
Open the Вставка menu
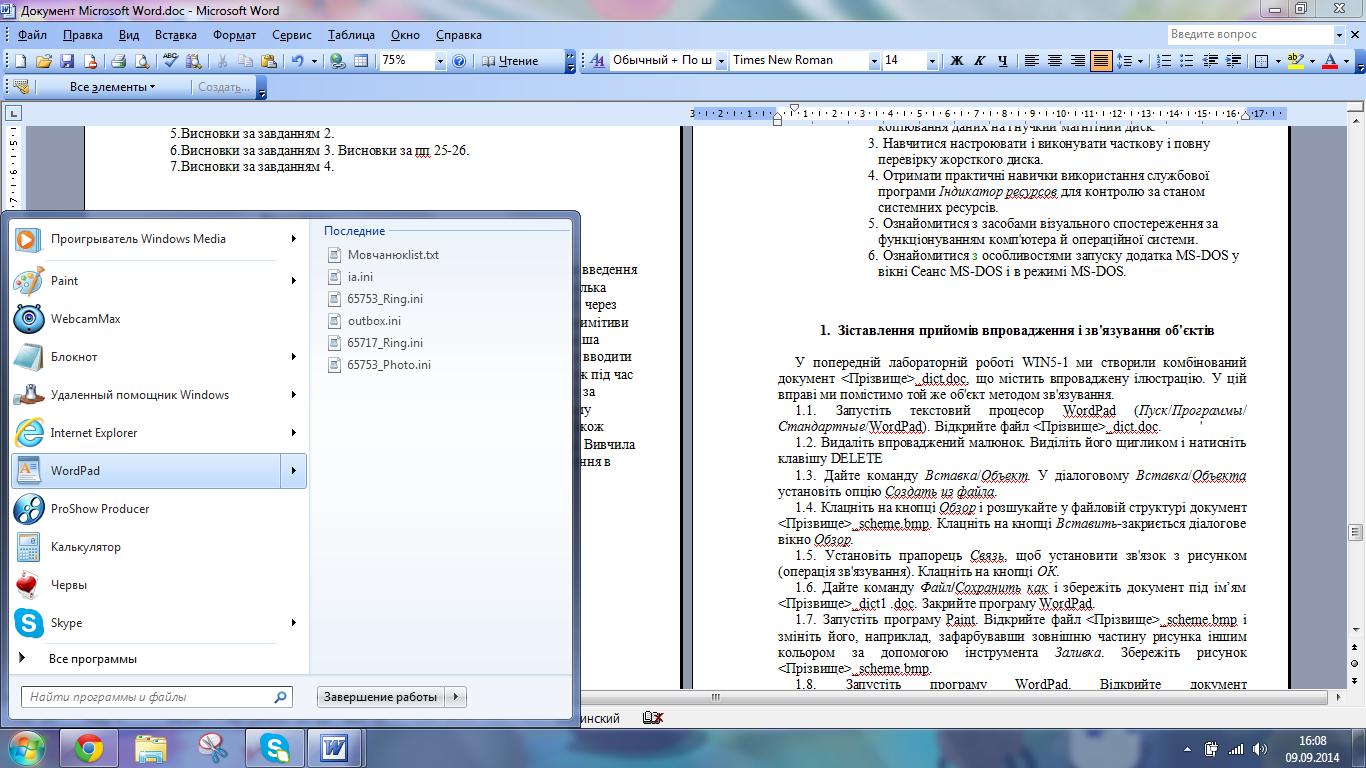[176, 34]
